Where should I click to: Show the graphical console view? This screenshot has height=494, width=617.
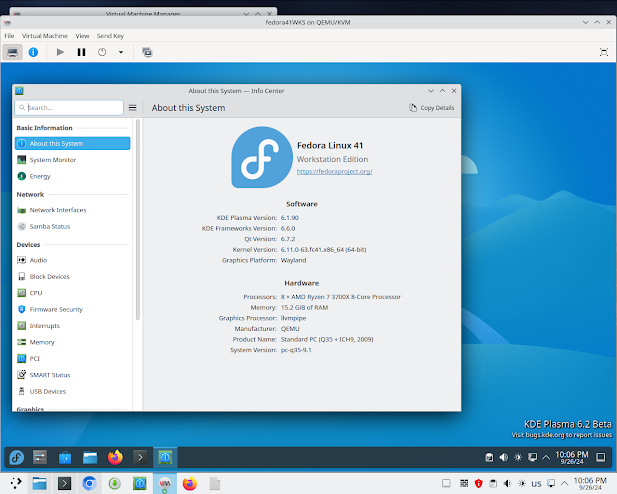13,52
